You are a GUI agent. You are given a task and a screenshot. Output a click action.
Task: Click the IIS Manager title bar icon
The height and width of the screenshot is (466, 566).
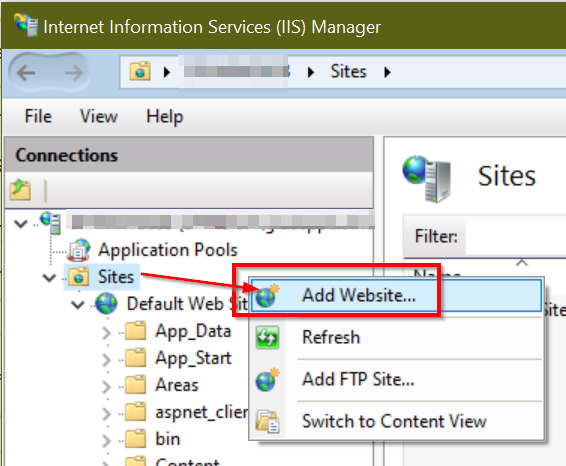tap(26, 25)
